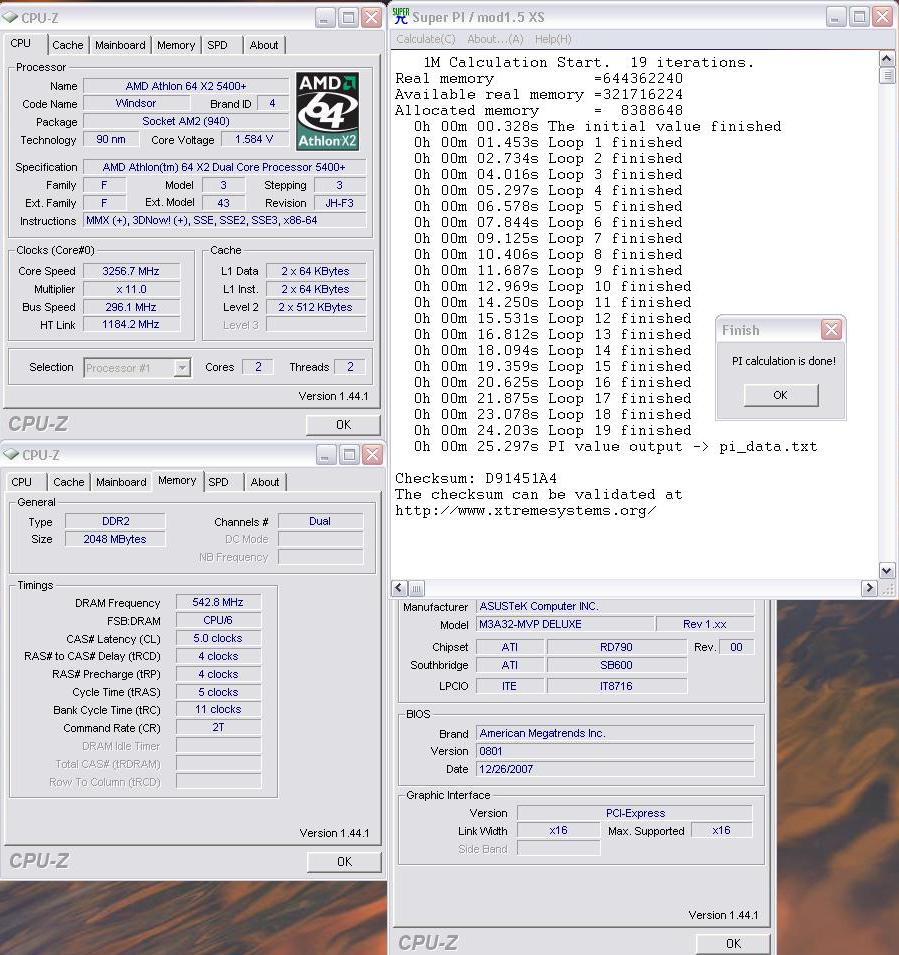Click Super PI vertical scrollbar up arrow
Image resolution: width=899 pixels, height=955 pixels.
887,59
